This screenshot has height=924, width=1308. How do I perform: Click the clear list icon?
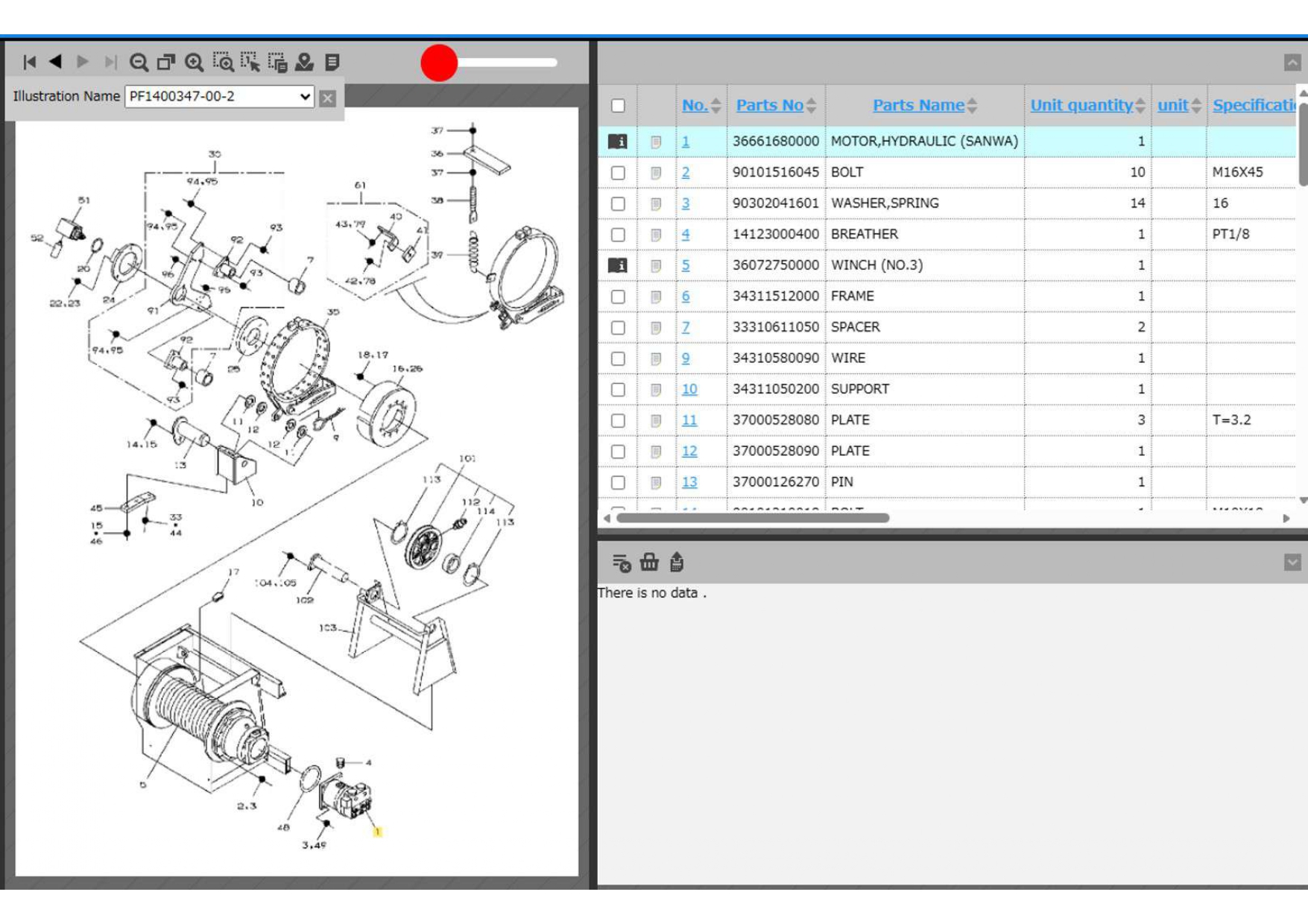[x=621, y=563]
